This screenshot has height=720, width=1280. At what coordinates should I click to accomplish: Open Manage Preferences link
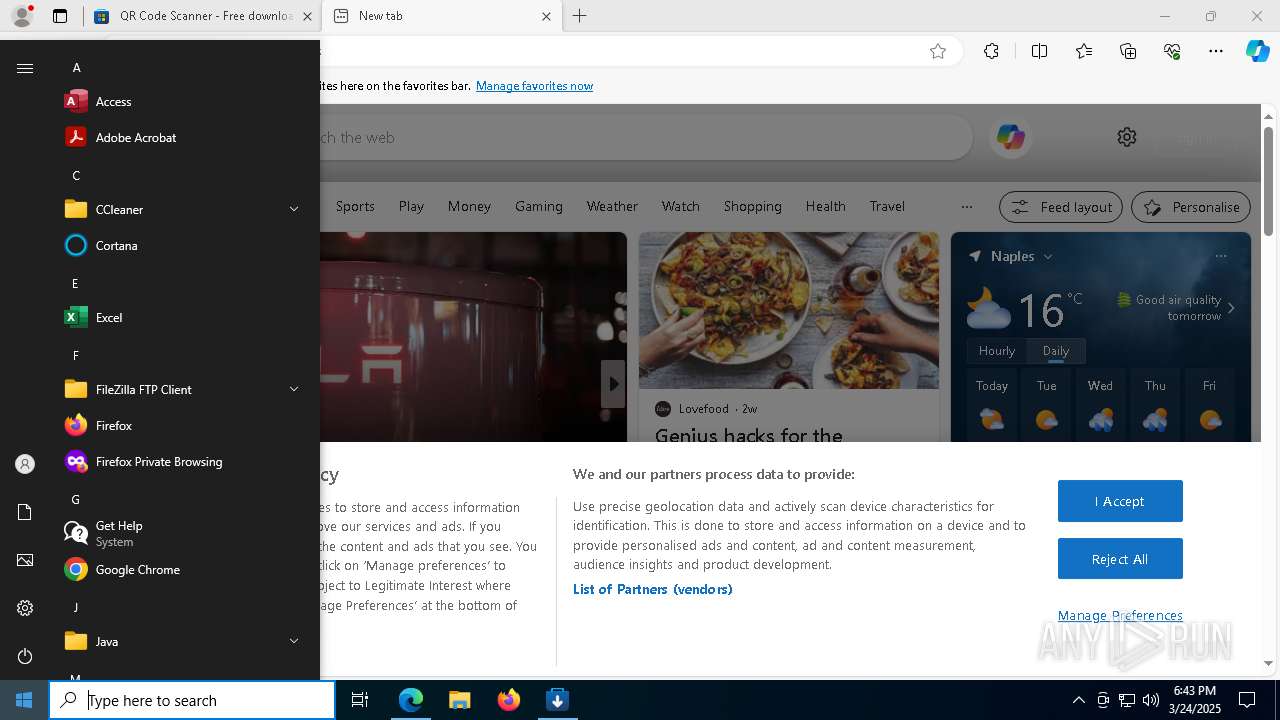pos(1120,615)
